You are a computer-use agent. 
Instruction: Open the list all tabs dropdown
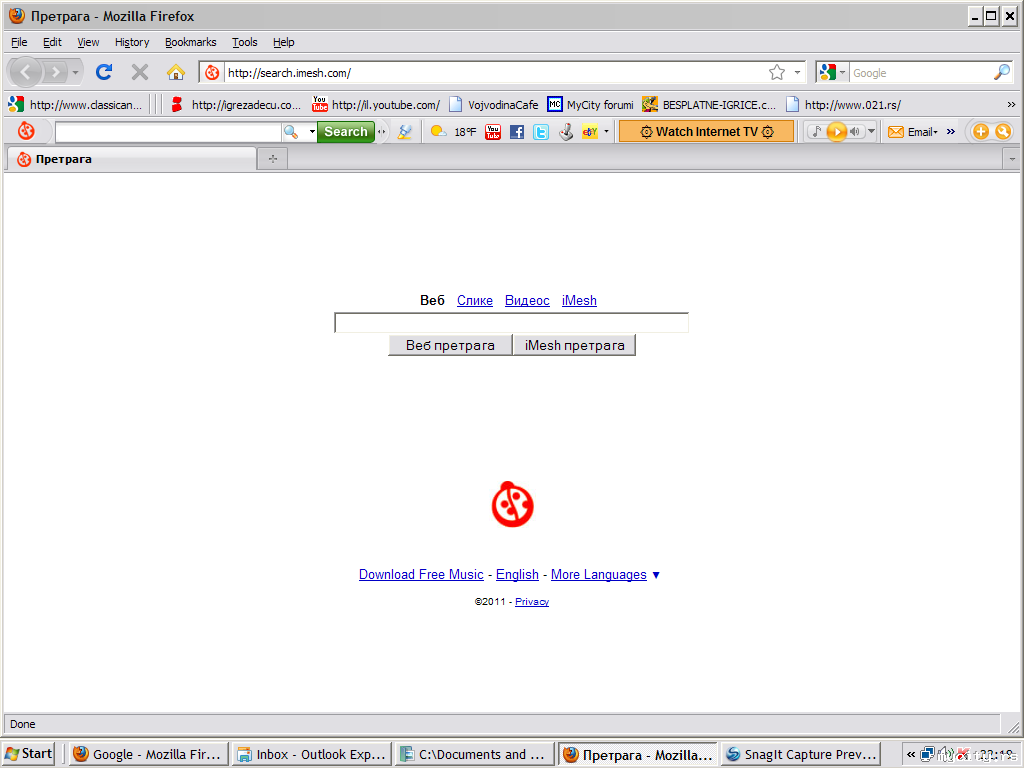tap(1012, 159)
